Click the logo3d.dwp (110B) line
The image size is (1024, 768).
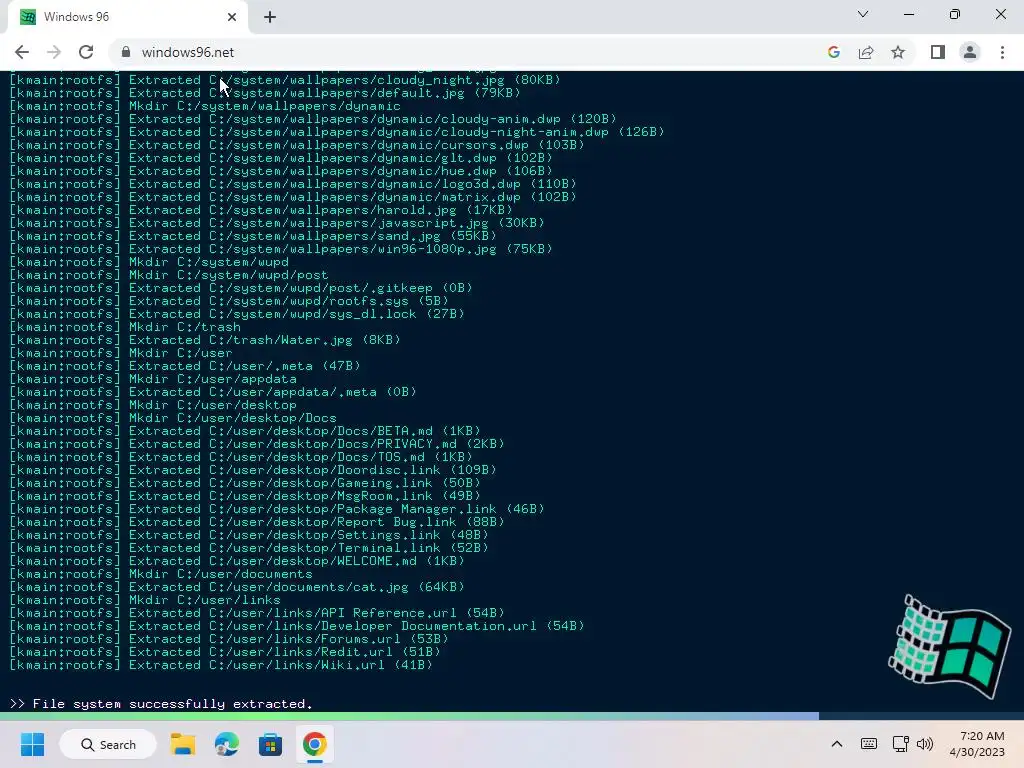(293, 184)
